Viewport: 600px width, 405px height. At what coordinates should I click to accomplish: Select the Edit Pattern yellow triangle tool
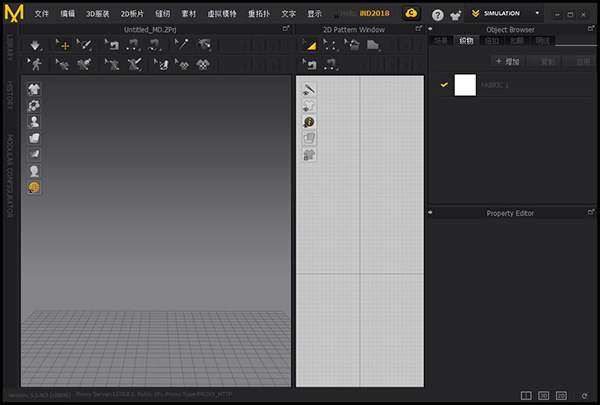click(x=310, y=46)
